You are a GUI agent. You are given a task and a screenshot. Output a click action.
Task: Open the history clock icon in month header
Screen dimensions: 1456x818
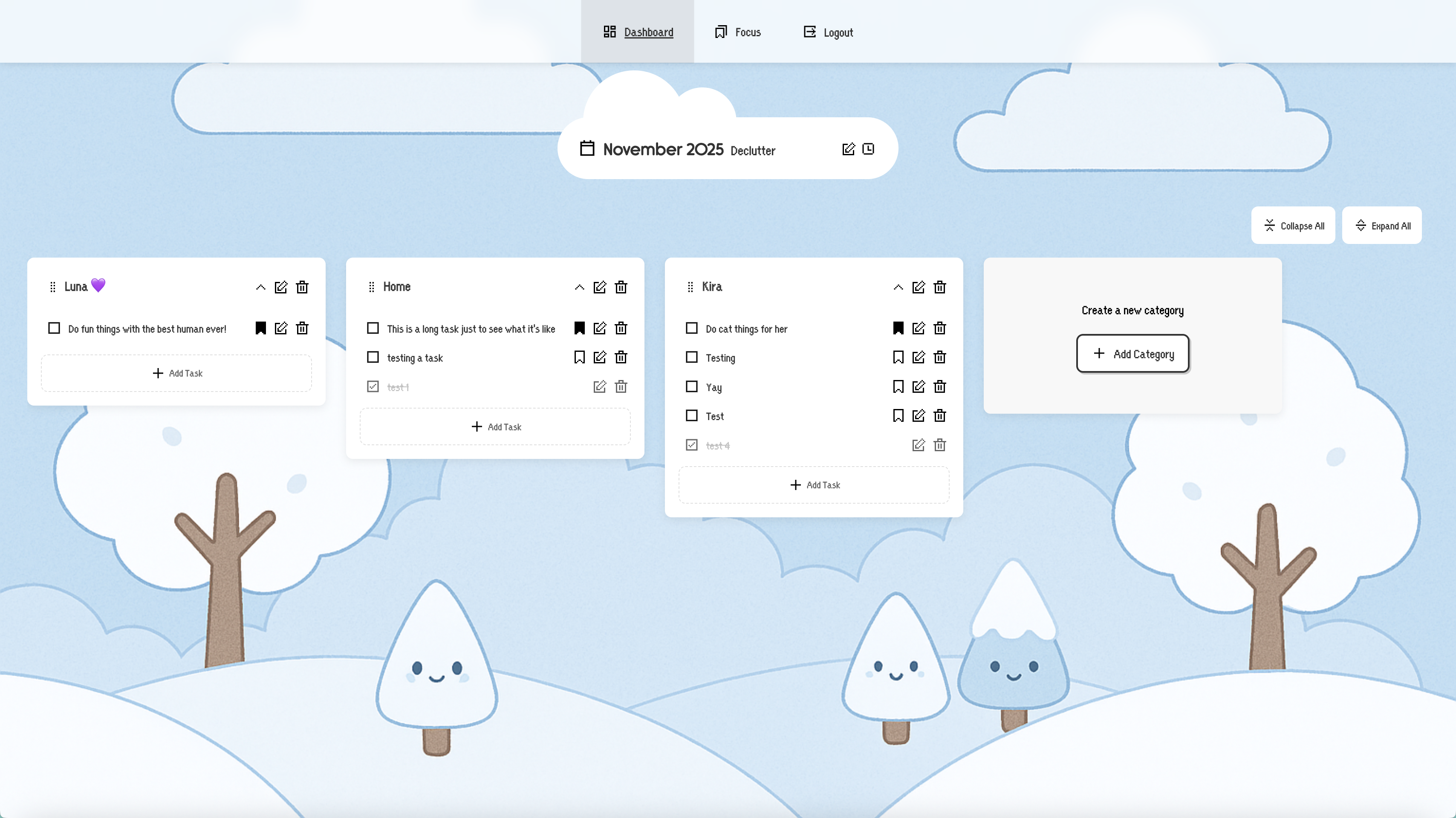coord(868,149)
